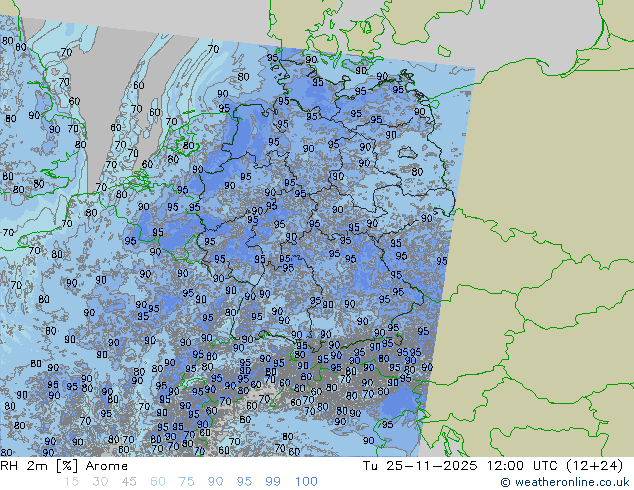Click the '12:00 UTC' time label
The width and height of the screenshot is (634, 490).
click(x=524, y=466)
